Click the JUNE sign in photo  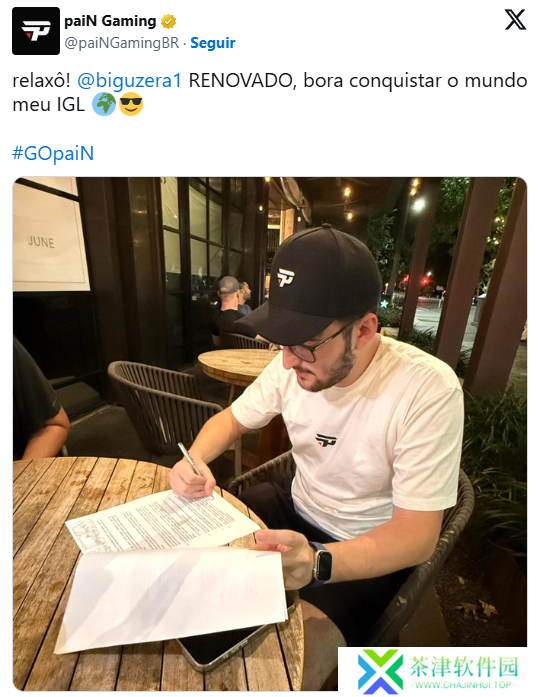(x=41, y=242)
